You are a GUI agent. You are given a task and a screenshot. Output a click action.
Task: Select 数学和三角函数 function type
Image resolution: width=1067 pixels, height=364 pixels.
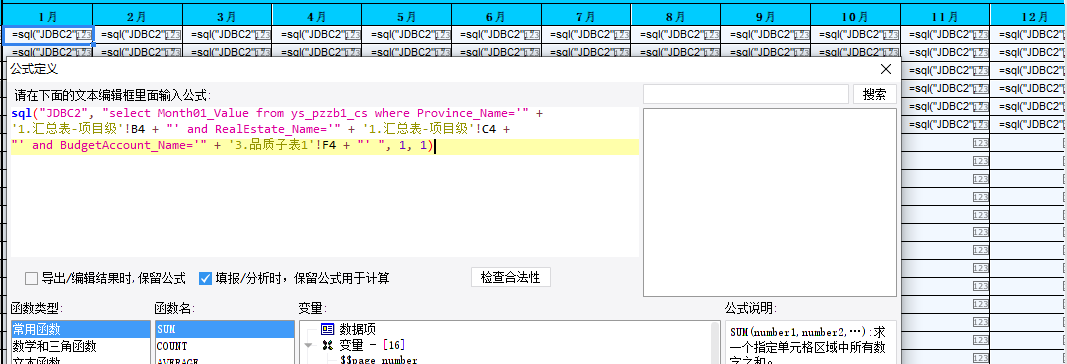coord(80,346)
